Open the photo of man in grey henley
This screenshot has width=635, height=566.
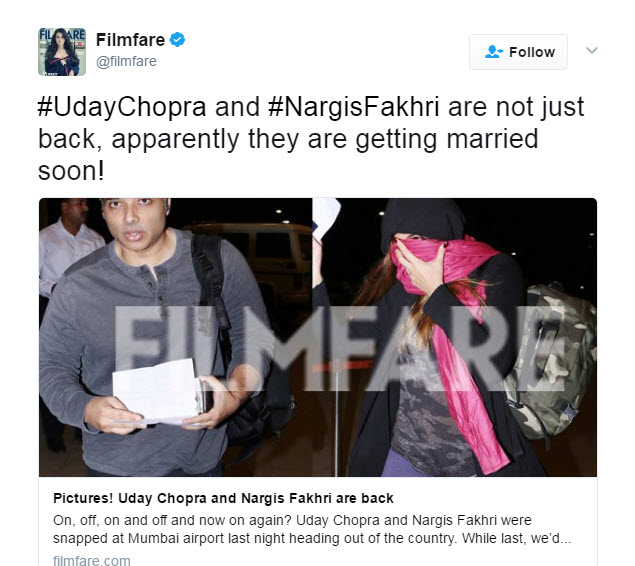coord(175,337)
